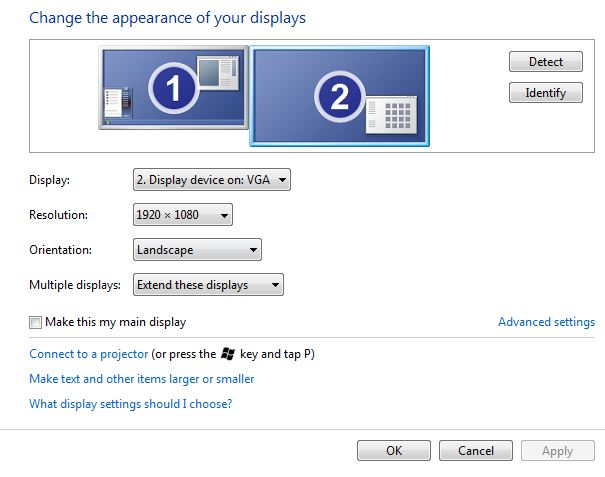The image size is (605, 477).
Task: Click the grid window thumbnail on monitor 2
Action: tap(391, 115)
